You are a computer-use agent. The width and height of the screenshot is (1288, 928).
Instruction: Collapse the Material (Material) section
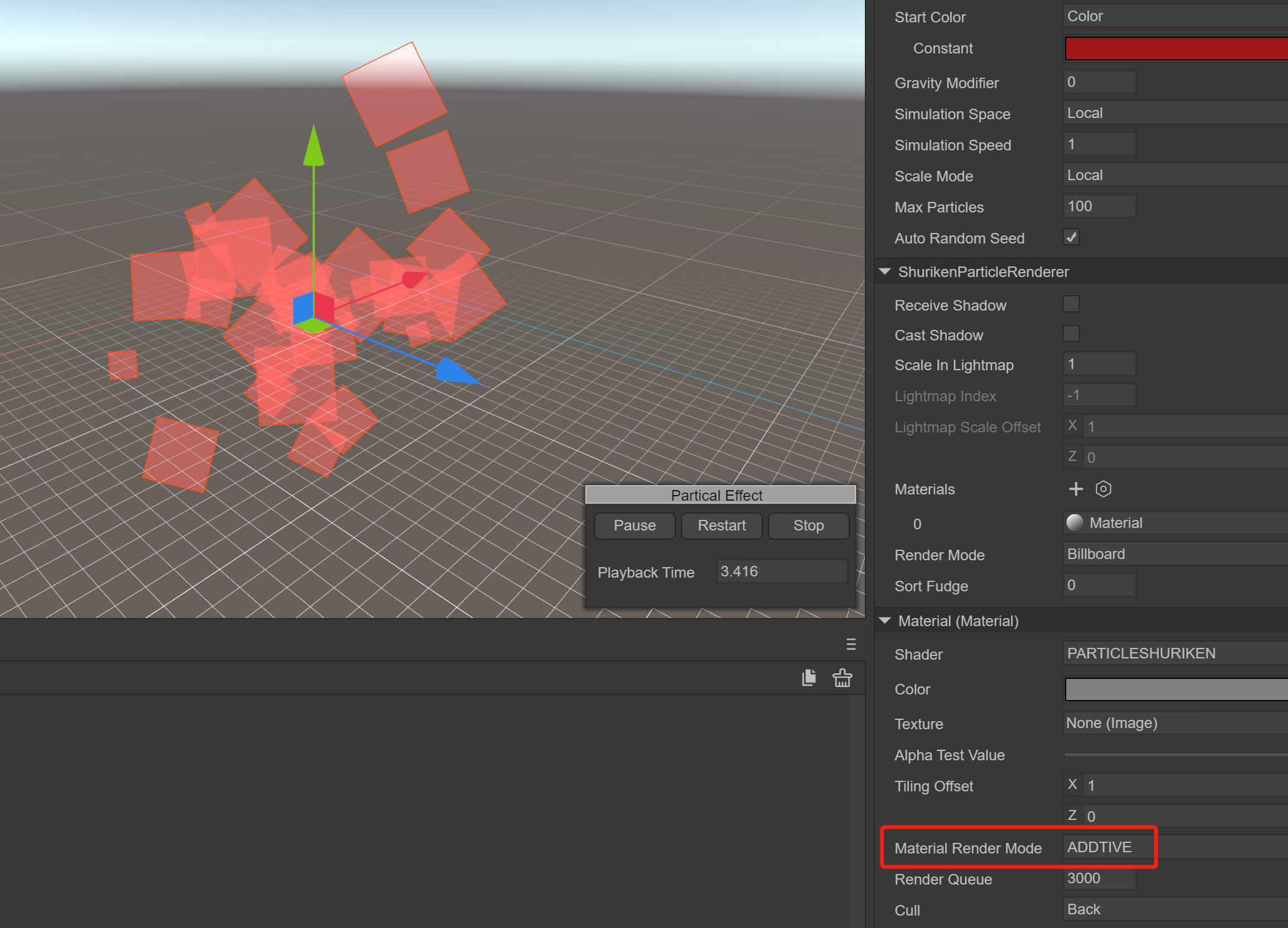[x=885, y=621]
